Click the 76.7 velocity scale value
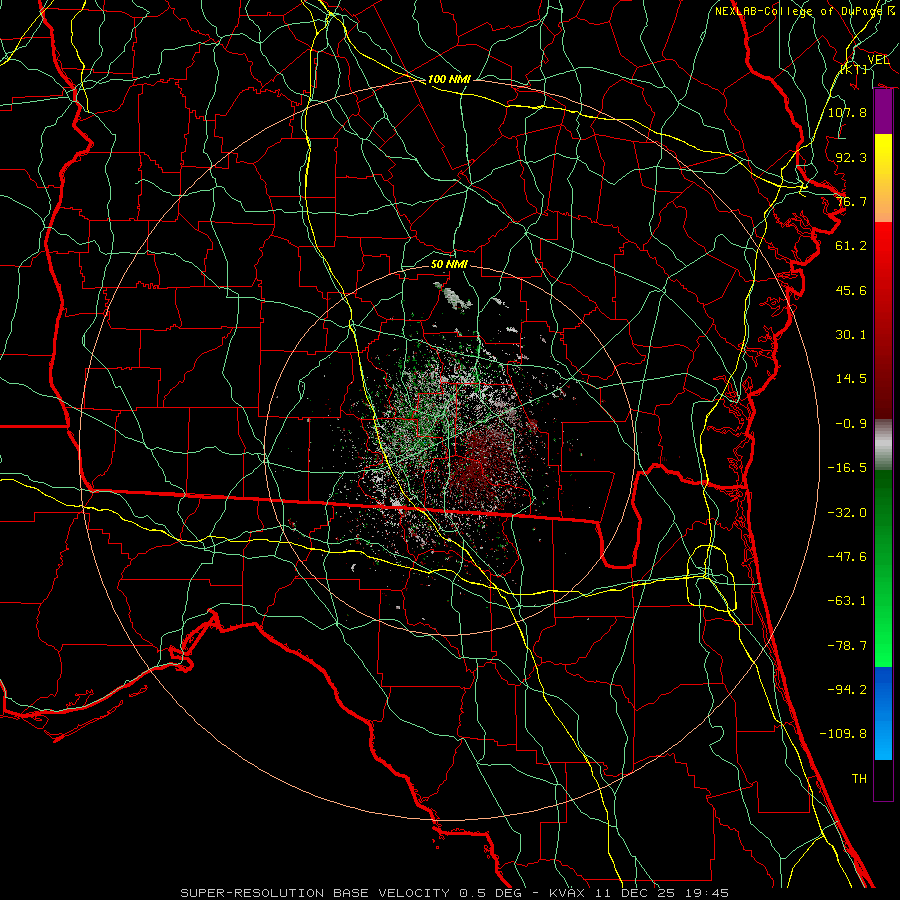This screenshot has width=900, height=900. coord(851,201)
